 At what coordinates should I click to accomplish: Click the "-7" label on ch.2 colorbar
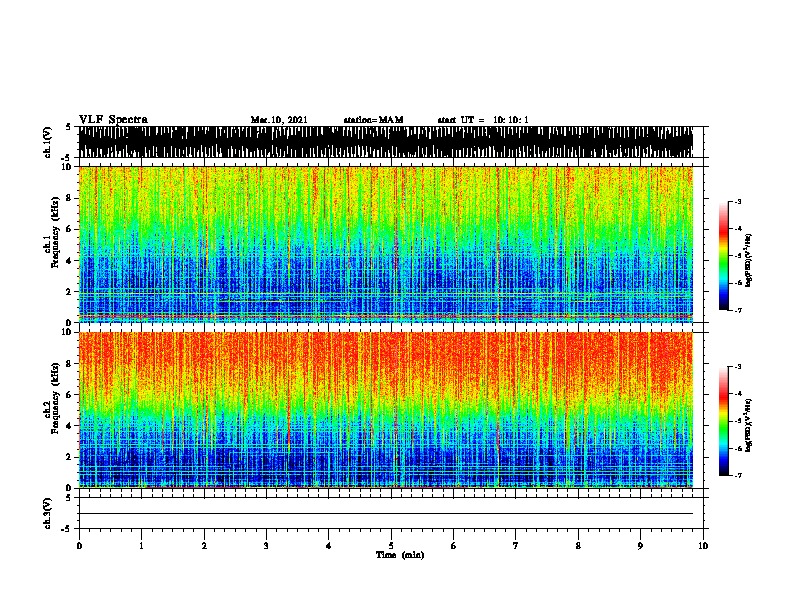[x=738, y=476]
